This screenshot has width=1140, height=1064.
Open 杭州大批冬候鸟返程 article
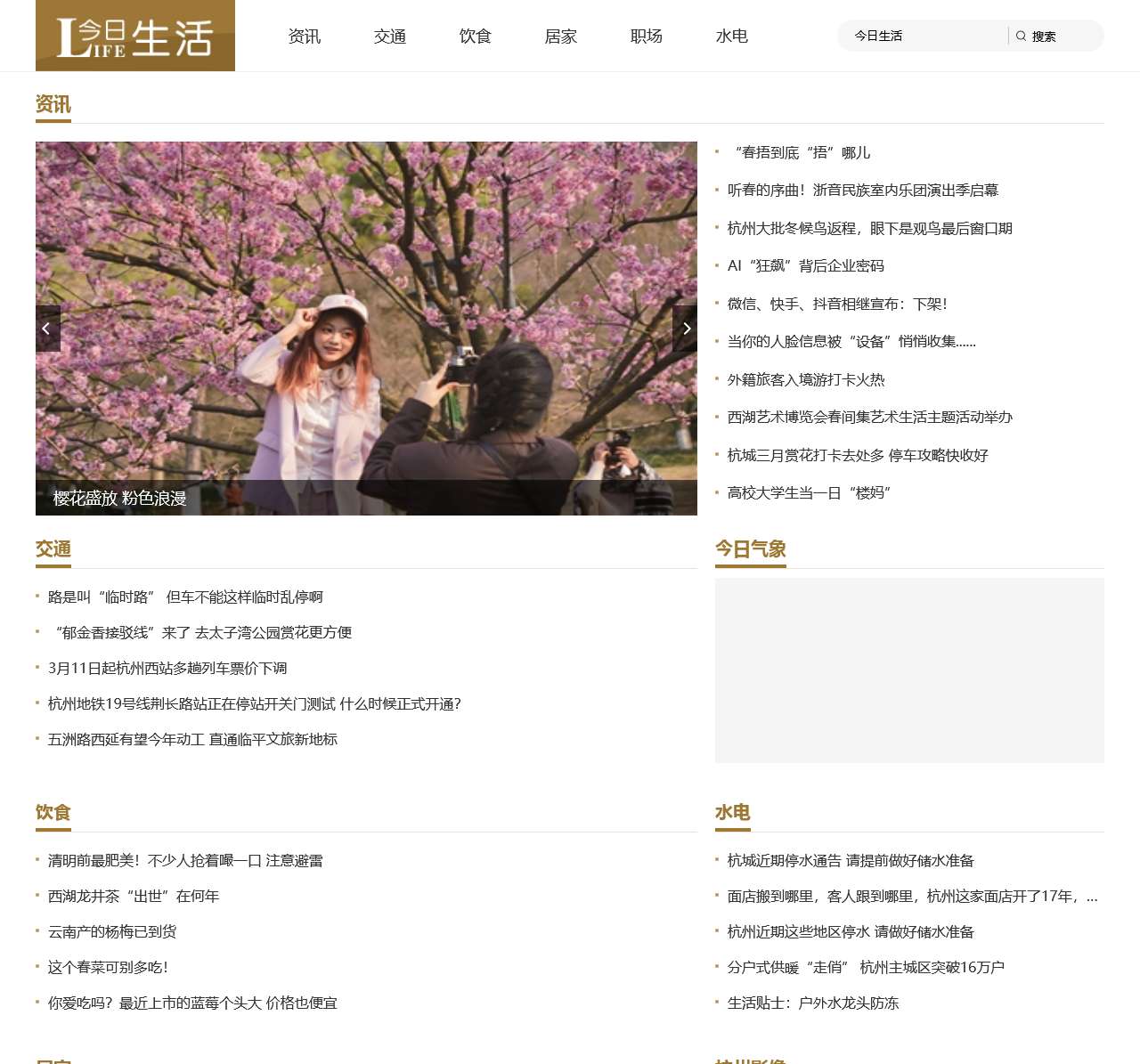click(870, 229)
